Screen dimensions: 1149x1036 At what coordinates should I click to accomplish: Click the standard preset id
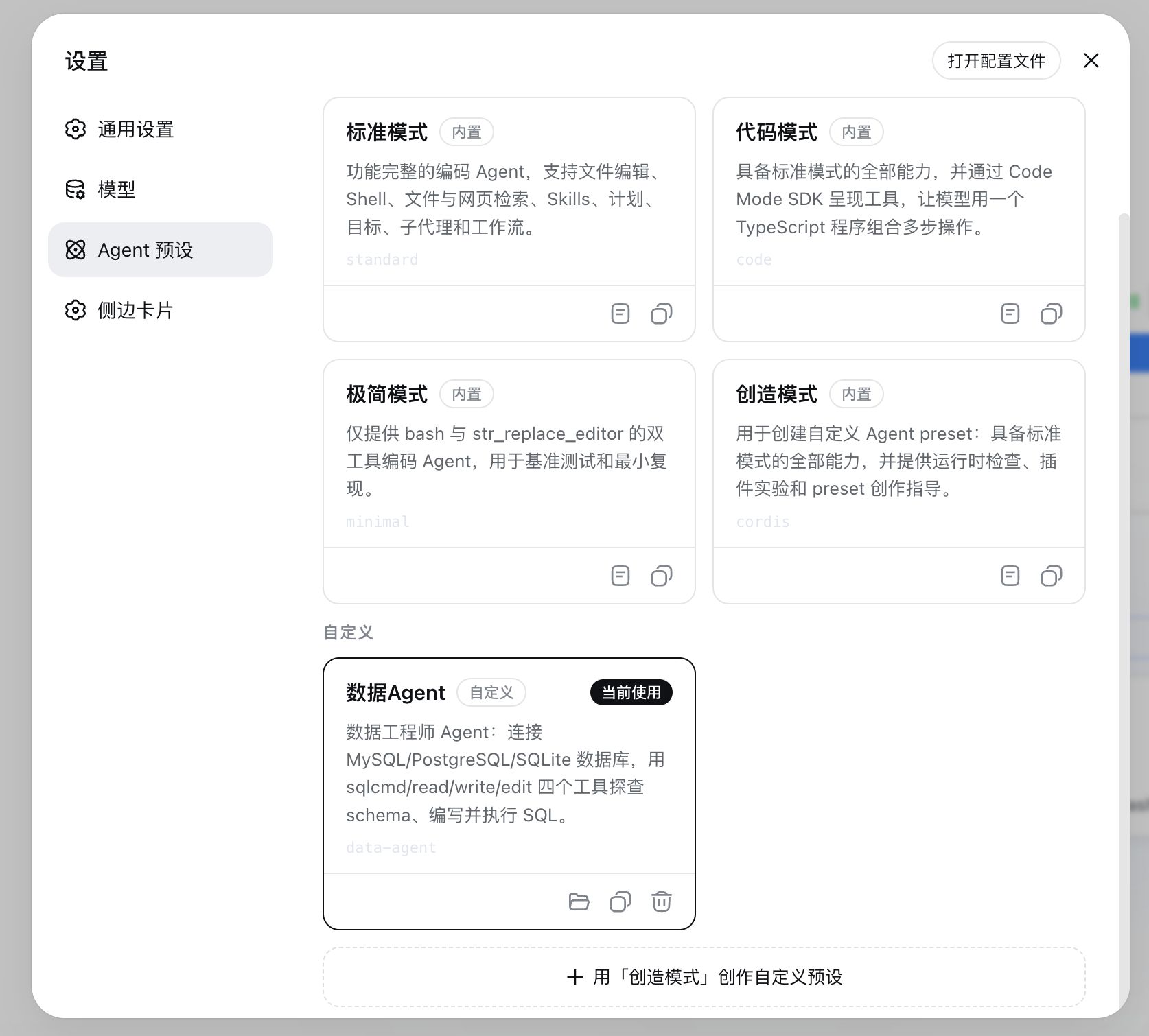[x=382, y=259]
